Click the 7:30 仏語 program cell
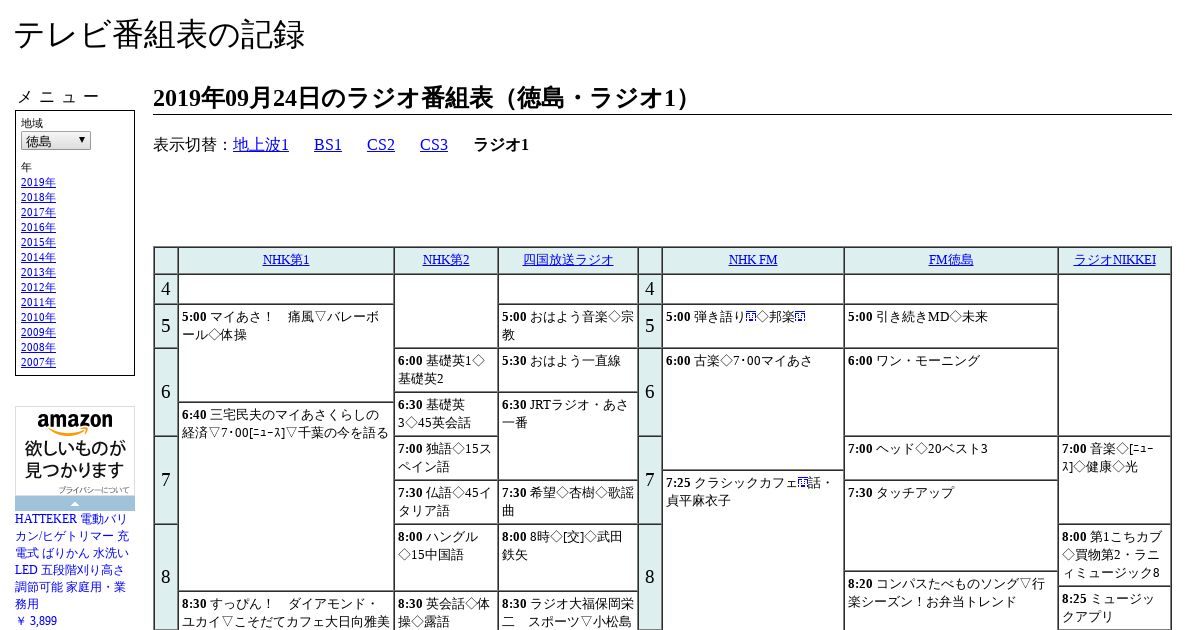Viewport: 1200px width, 630px height. (x=446, y=502)
